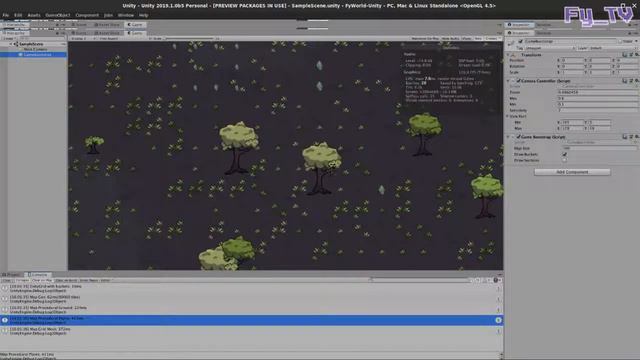Collapse the Transform component

tap(508, 55)
